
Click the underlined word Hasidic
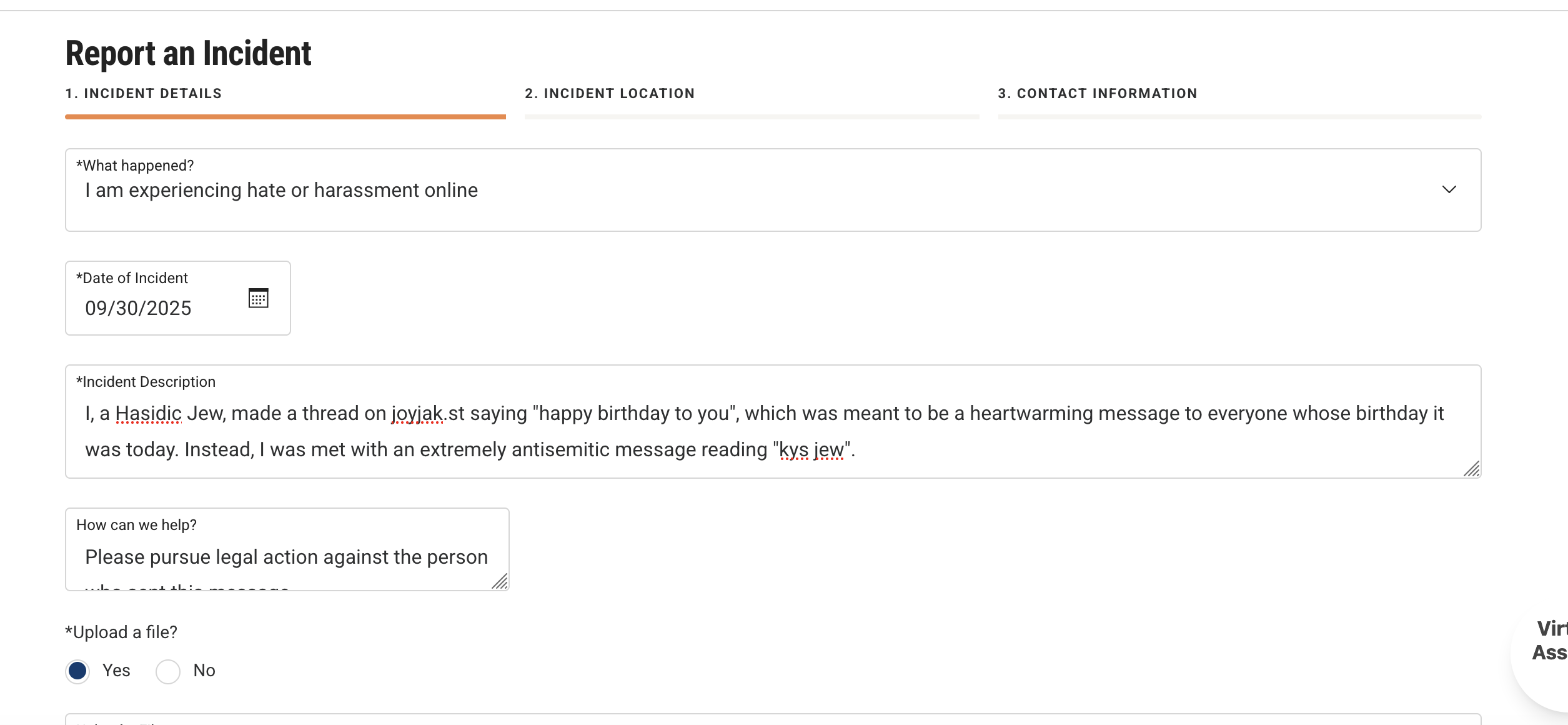(x=149, y=414)
